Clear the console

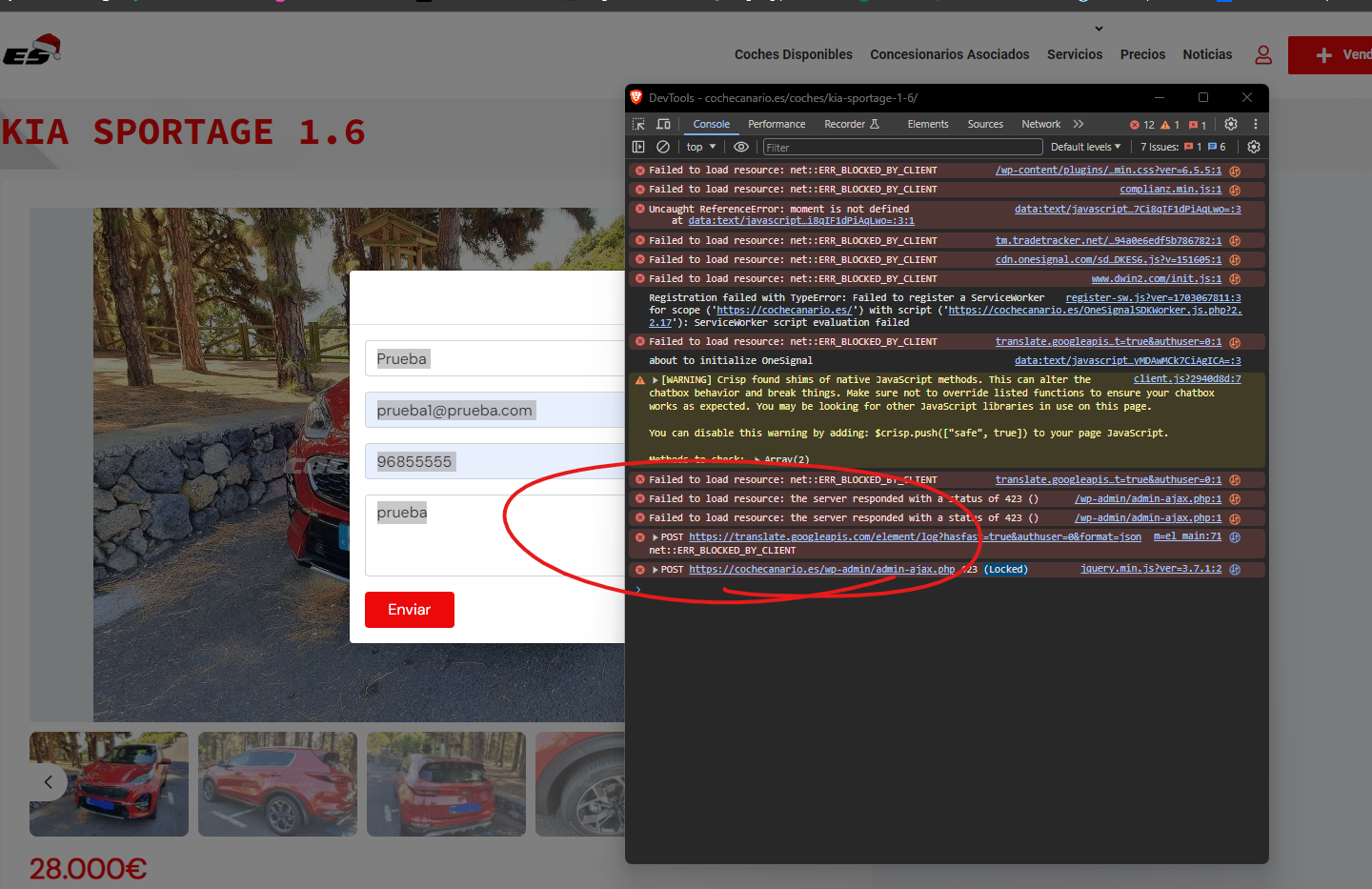[663, 147]
